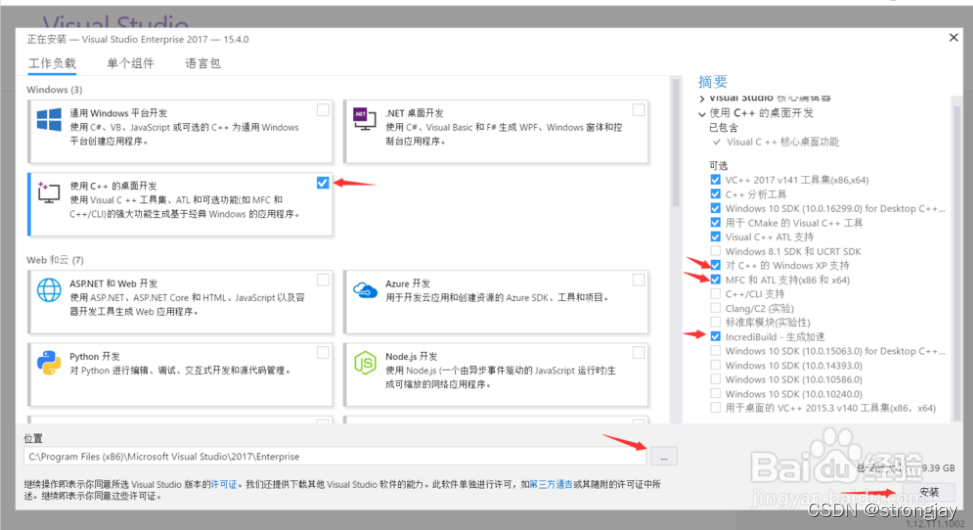
Task: Click the Windows (3) section heading
Action: click(x=54, y=90)
